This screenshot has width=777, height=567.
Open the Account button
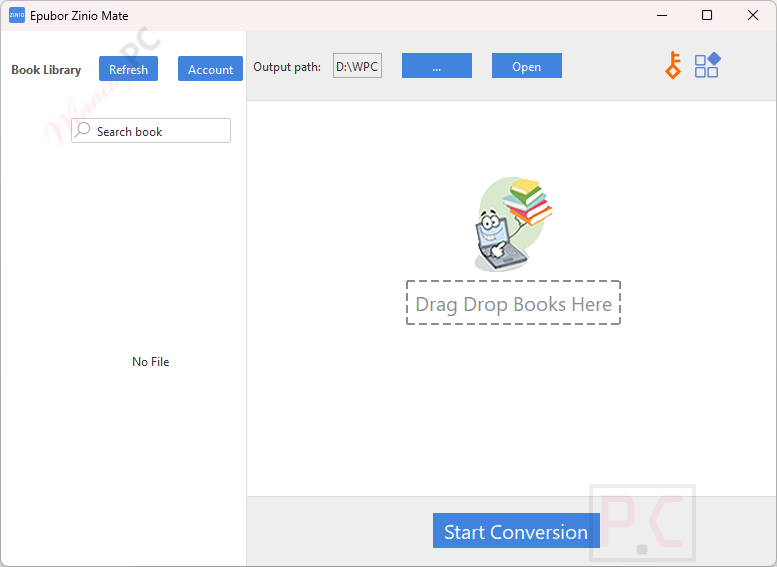coord(210,69)
